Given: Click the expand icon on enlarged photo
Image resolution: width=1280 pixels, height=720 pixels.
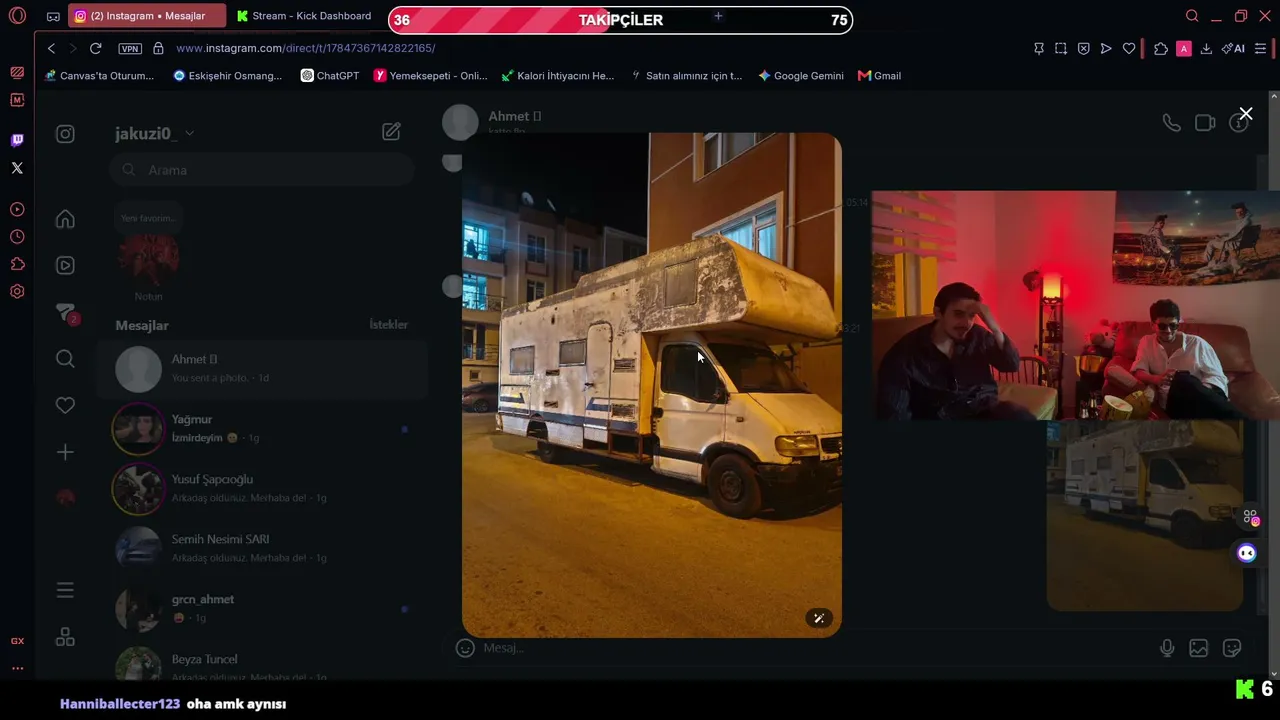Looking at the screenshot, I should tap(819, 618).
